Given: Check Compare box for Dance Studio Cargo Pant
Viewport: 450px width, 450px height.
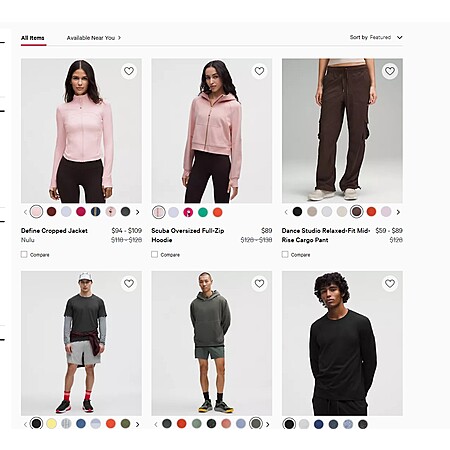Looking at the screenshot, I should tap(285, 255).
